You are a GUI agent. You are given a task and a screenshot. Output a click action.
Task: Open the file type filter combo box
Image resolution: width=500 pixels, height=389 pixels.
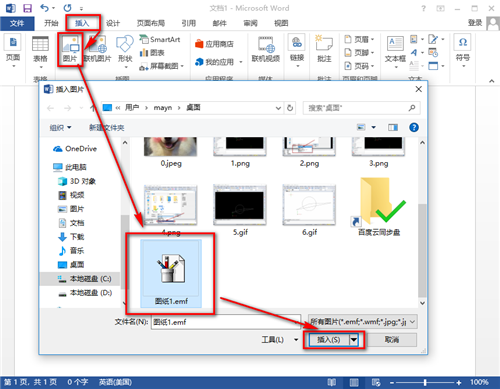(x=363, y=322)
